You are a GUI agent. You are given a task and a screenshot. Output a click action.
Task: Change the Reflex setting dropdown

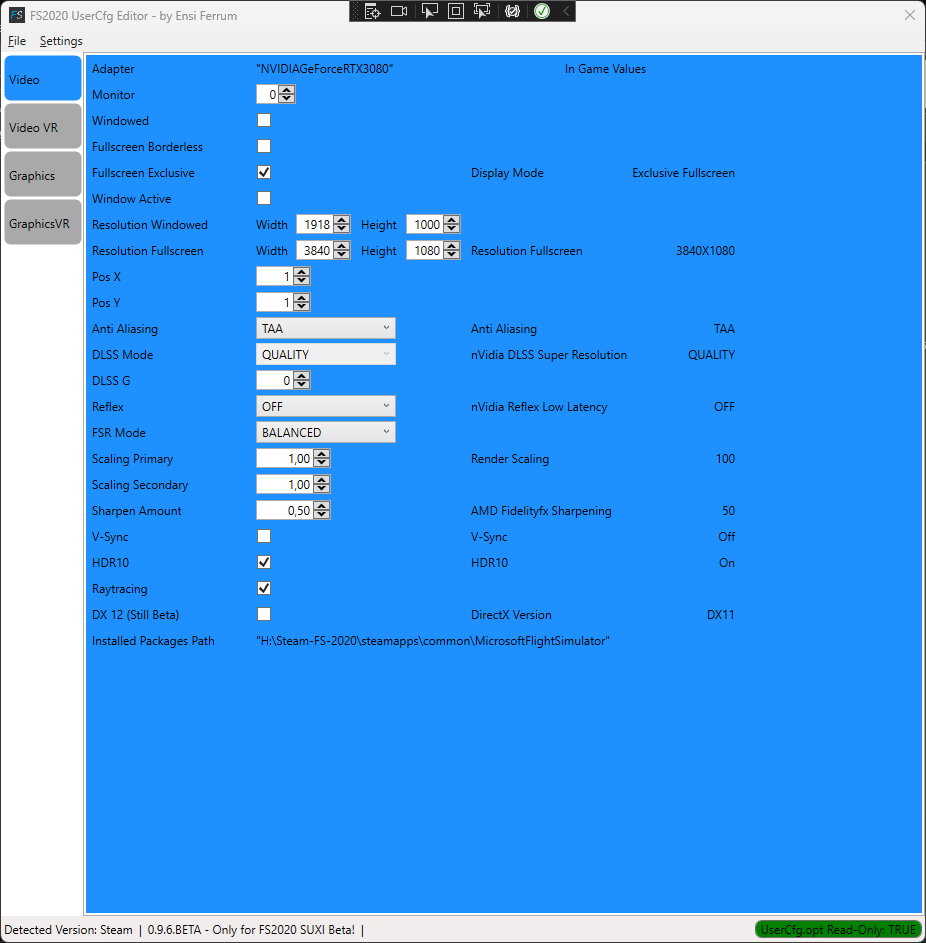(x=325, y=406)
